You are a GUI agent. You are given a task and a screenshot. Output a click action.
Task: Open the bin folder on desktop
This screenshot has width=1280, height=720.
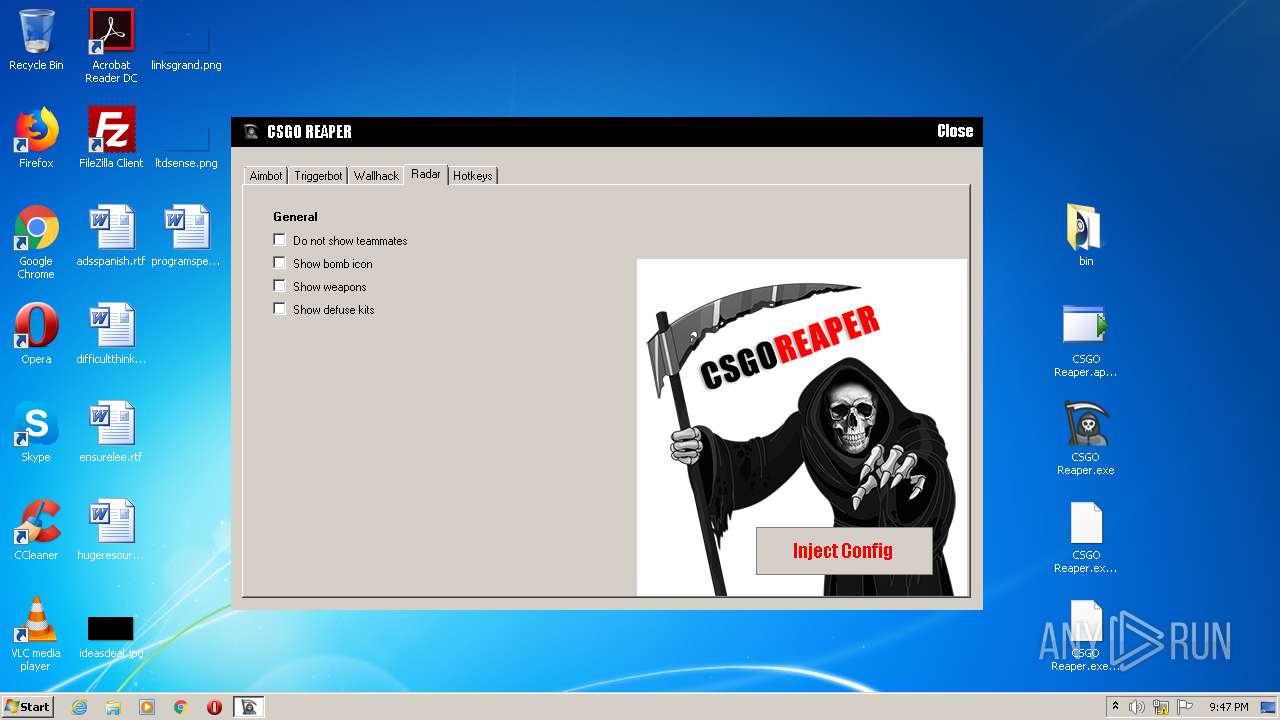click(x=1086, y=236)
